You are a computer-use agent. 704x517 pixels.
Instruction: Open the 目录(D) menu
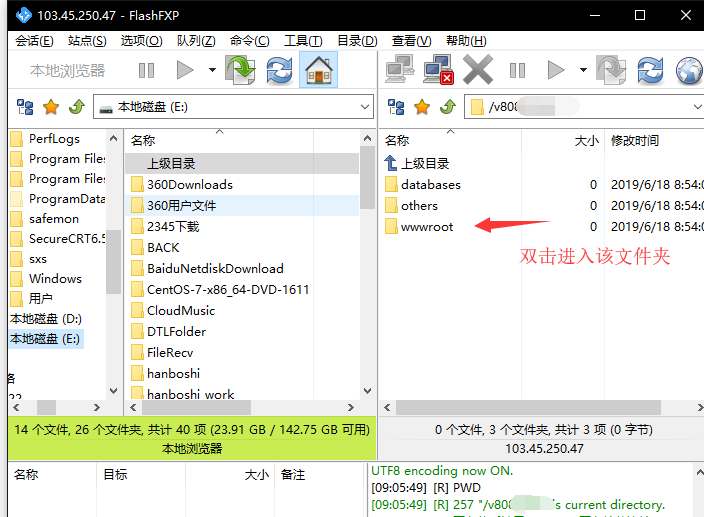tap(357, 41)
